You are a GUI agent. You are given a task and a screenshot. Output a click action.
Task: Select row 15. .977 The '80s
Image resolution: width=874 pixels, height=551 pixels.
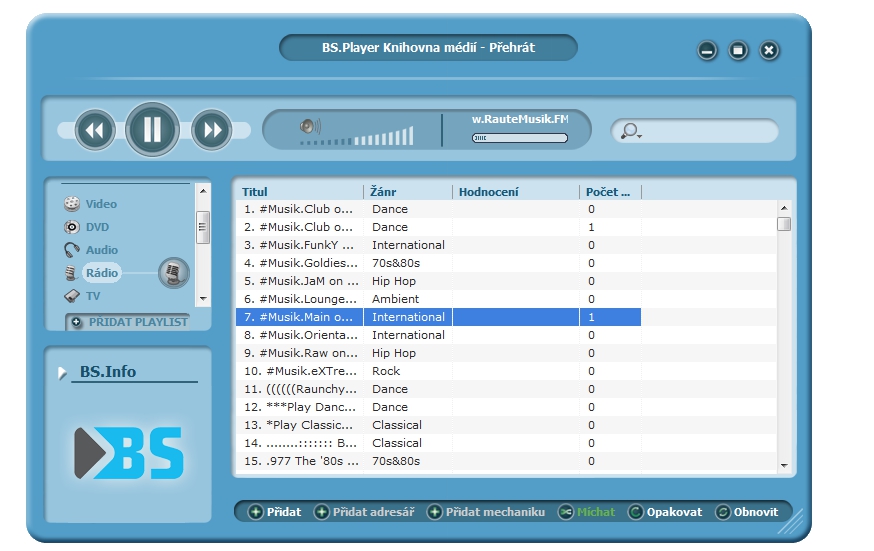pos(438,461)
